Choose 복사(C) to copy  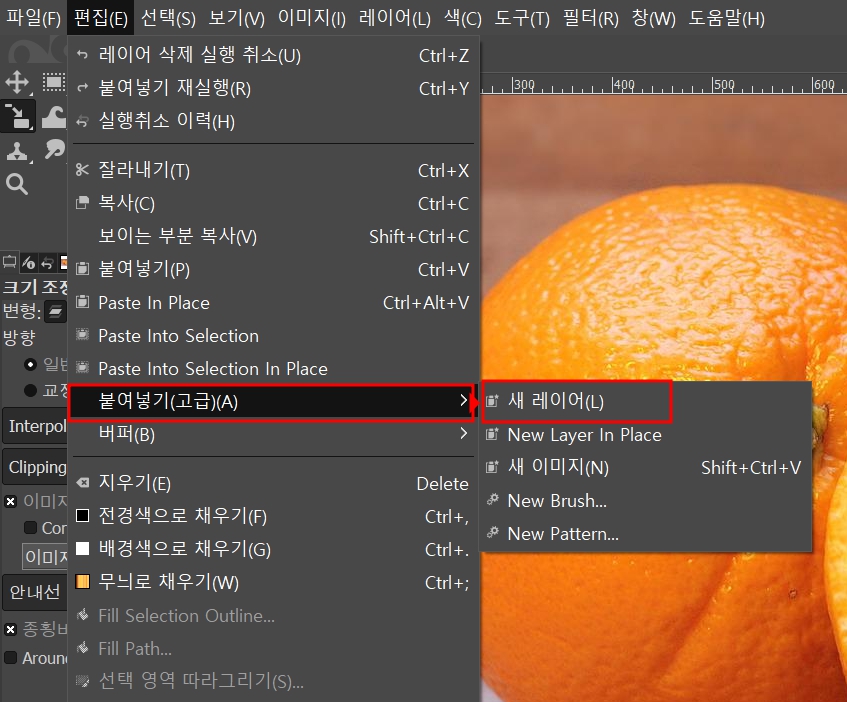click(273, 204)
